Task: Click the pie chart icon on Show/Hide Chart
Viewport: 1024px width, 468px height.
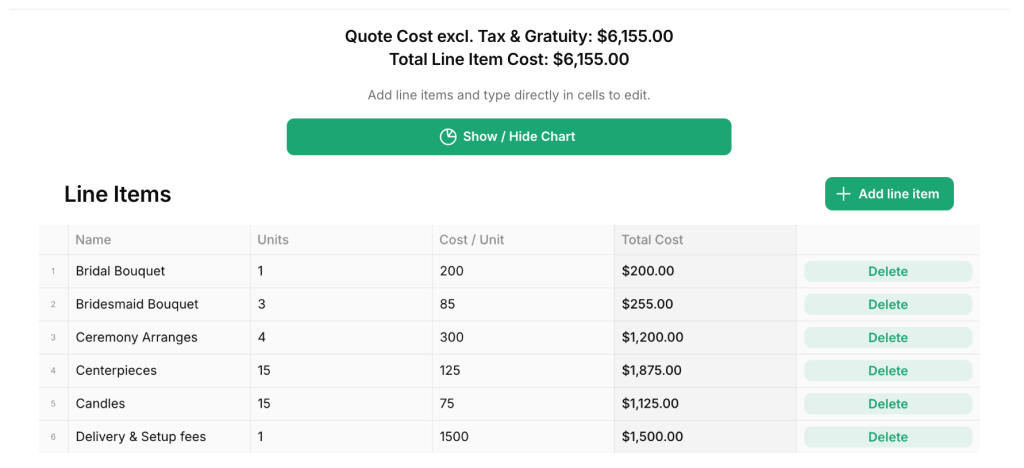Action: coord(448,137)
